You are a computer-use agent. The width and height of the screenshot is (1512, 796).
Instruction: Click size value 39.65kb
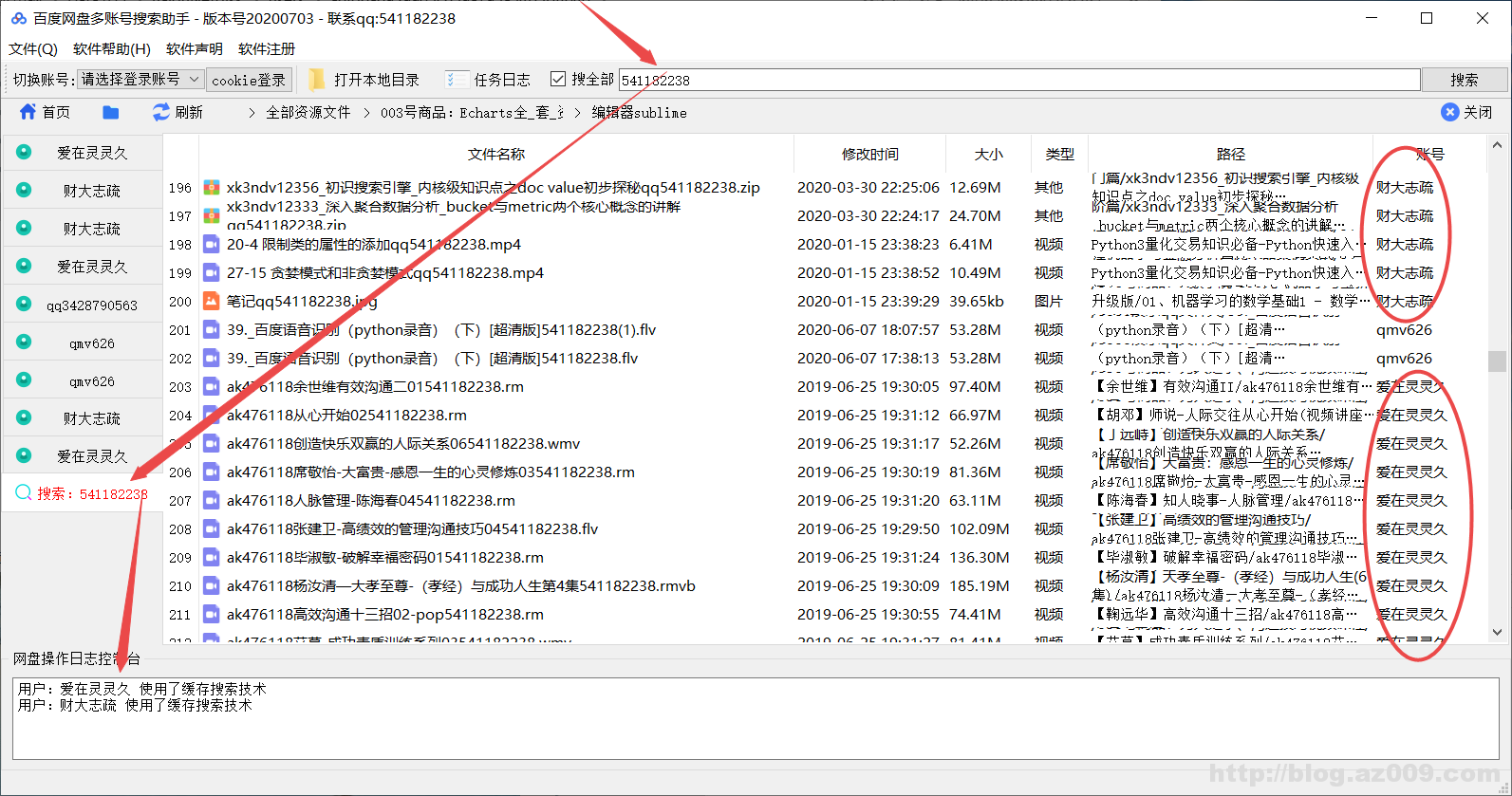click(977, 302)
